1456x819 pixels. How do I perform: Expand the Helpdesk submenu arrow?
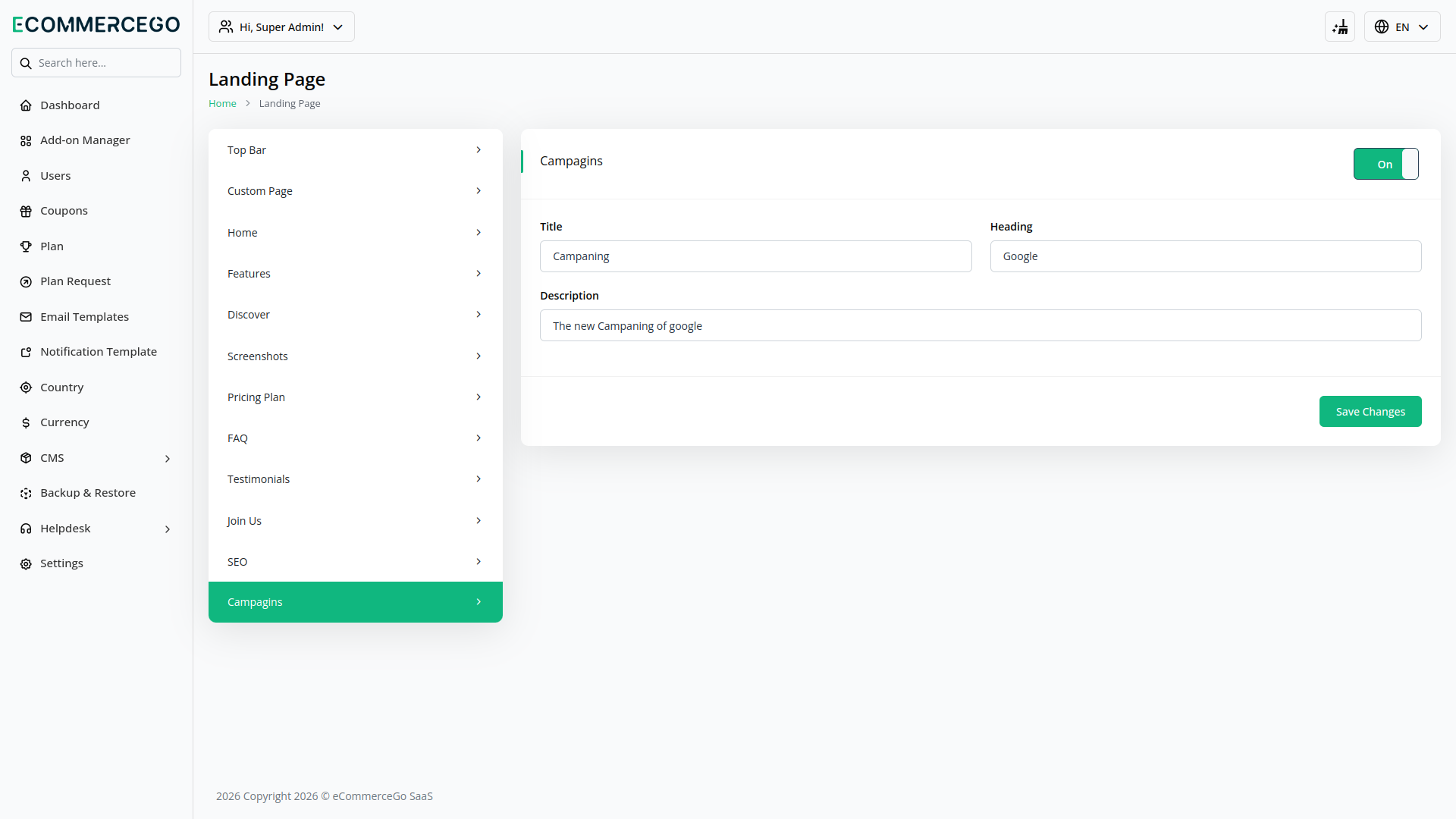[168, 529]
